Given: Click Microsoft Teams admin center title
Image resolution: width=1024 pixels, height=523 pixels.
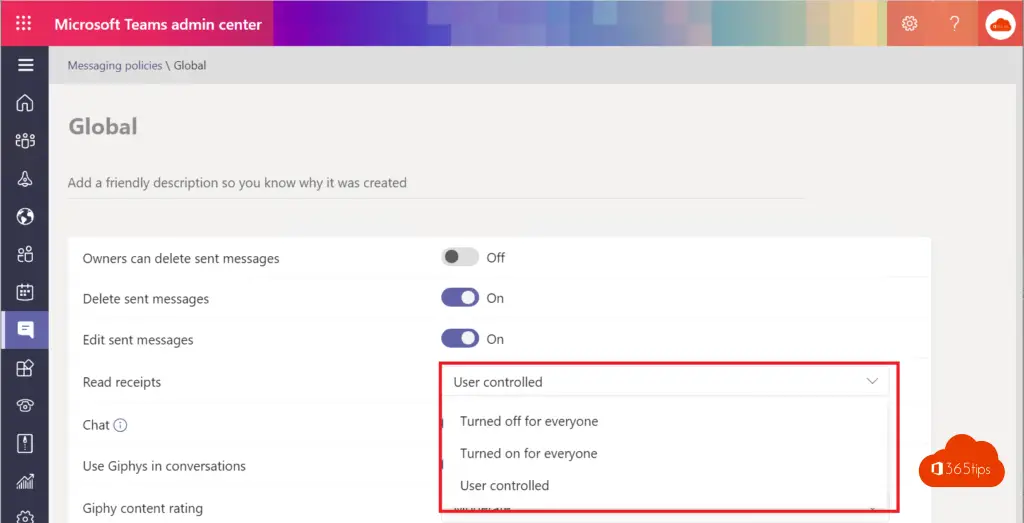Looking at the screenshot, I should 158,25.
